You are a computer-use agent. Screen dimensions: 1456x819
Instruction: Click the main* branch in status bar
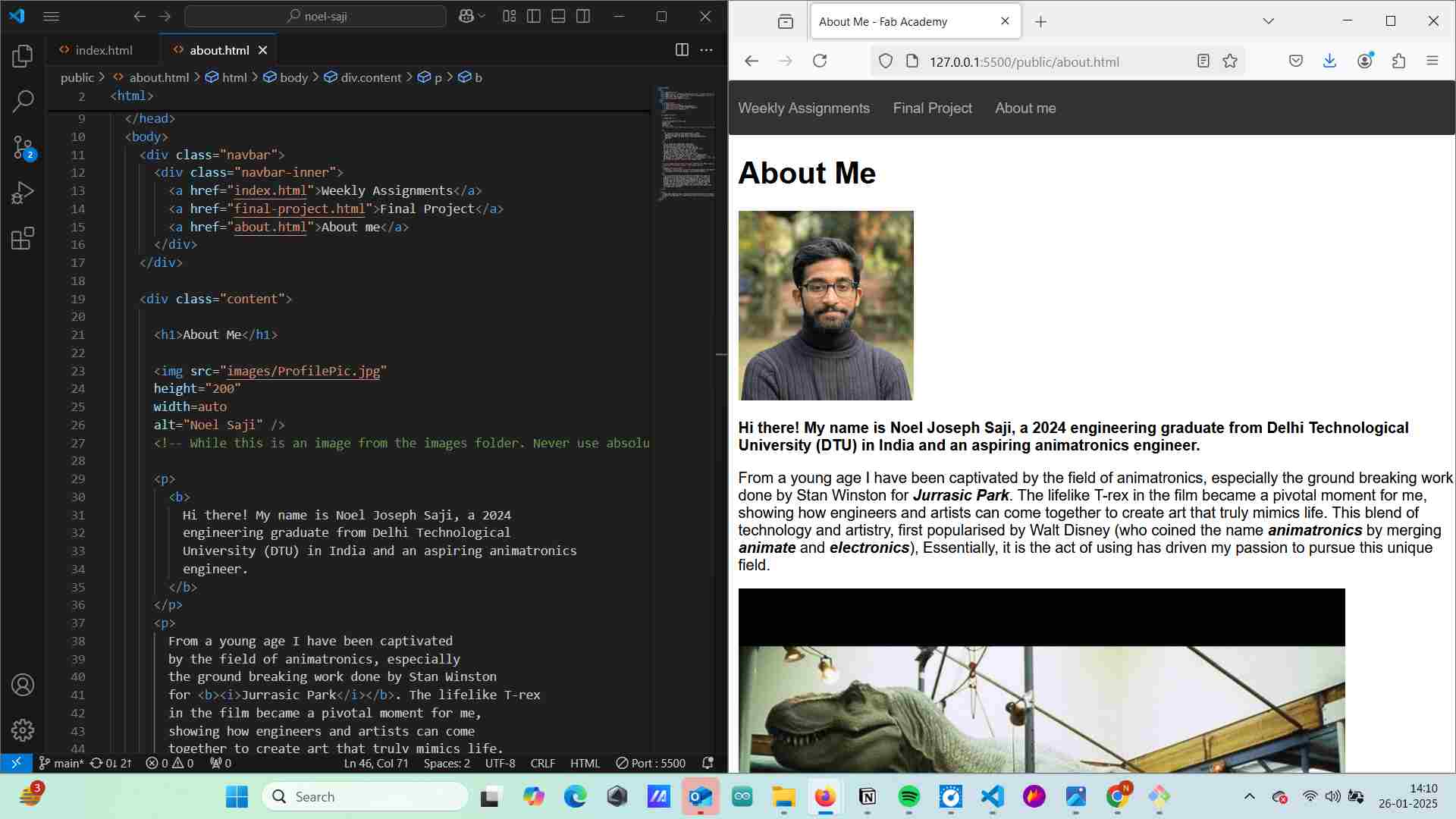(x=61, y=764)
